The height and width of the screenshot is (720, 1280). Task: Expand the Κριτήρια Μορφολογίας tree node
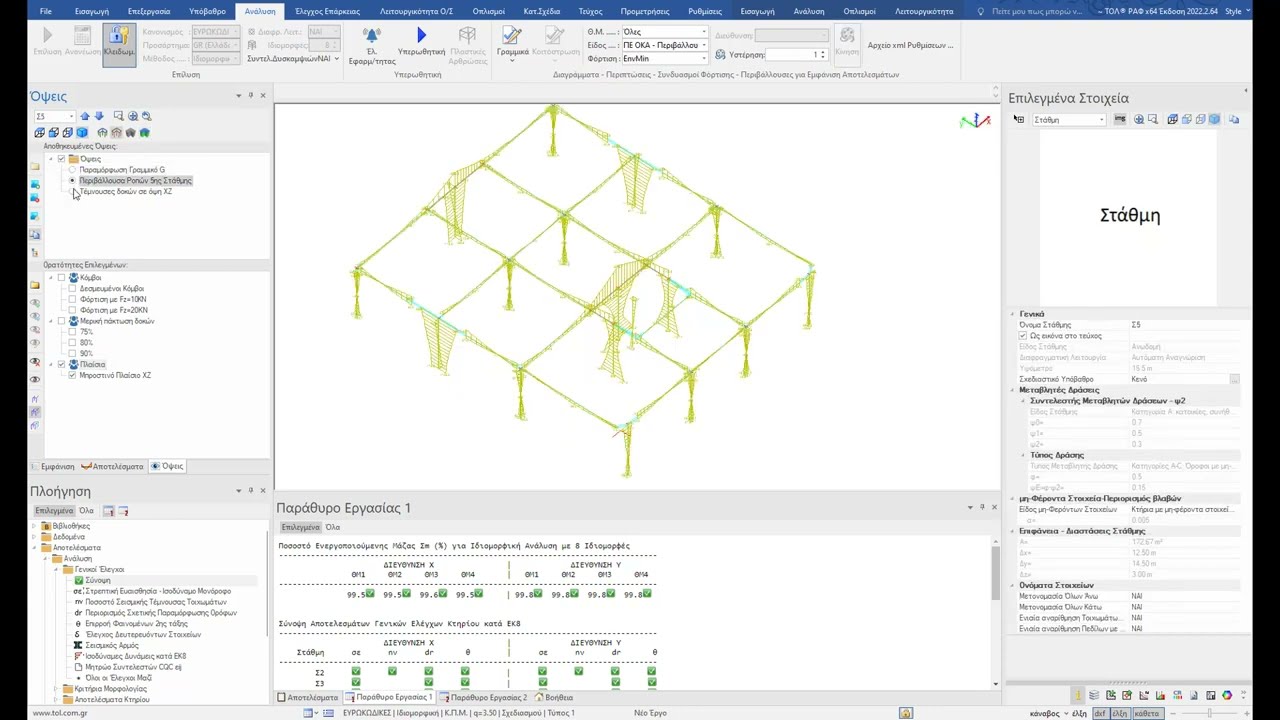[x=56, y=689]
